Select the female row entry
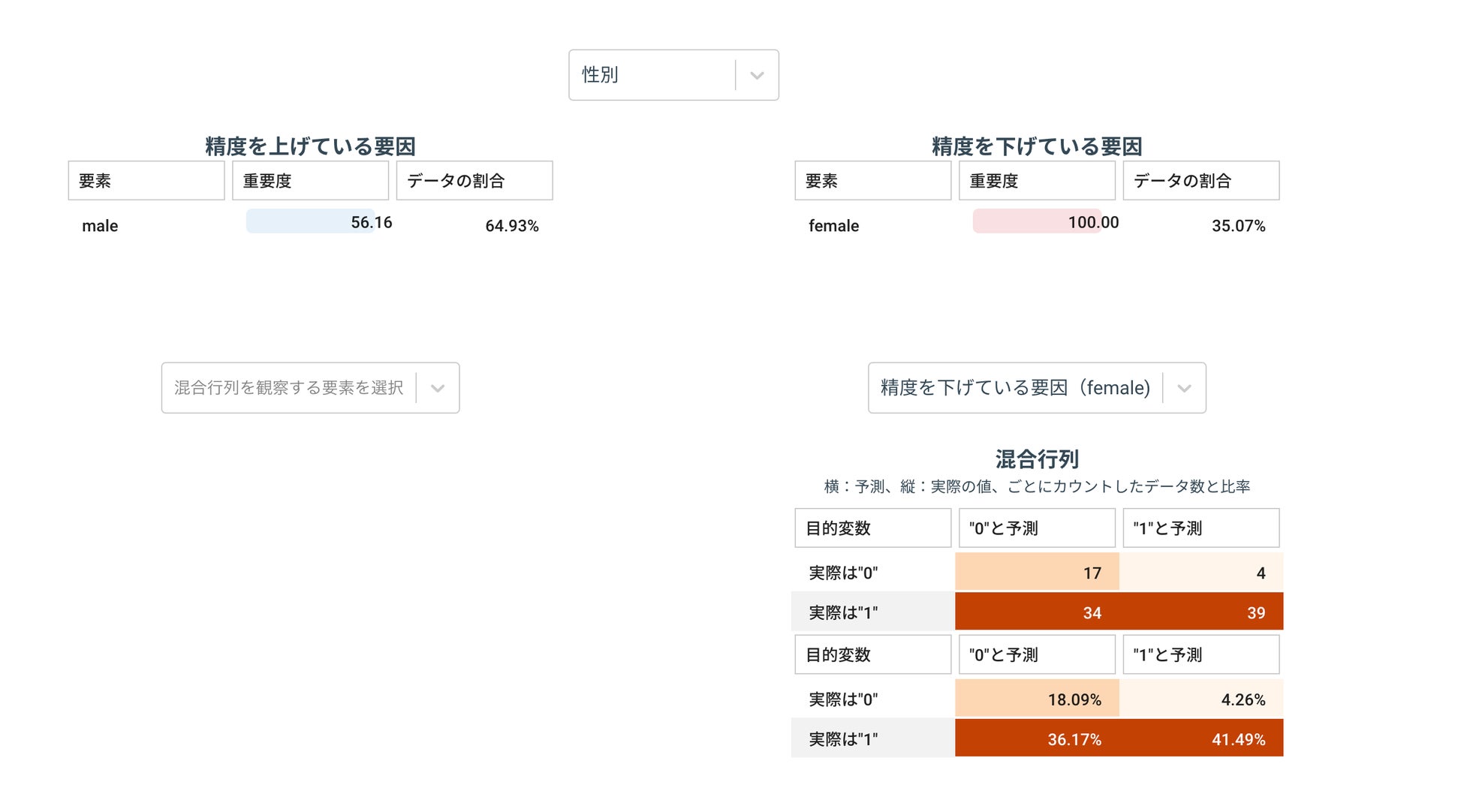The height and width of the screenshot is (812, 1464). pos(833,225)
